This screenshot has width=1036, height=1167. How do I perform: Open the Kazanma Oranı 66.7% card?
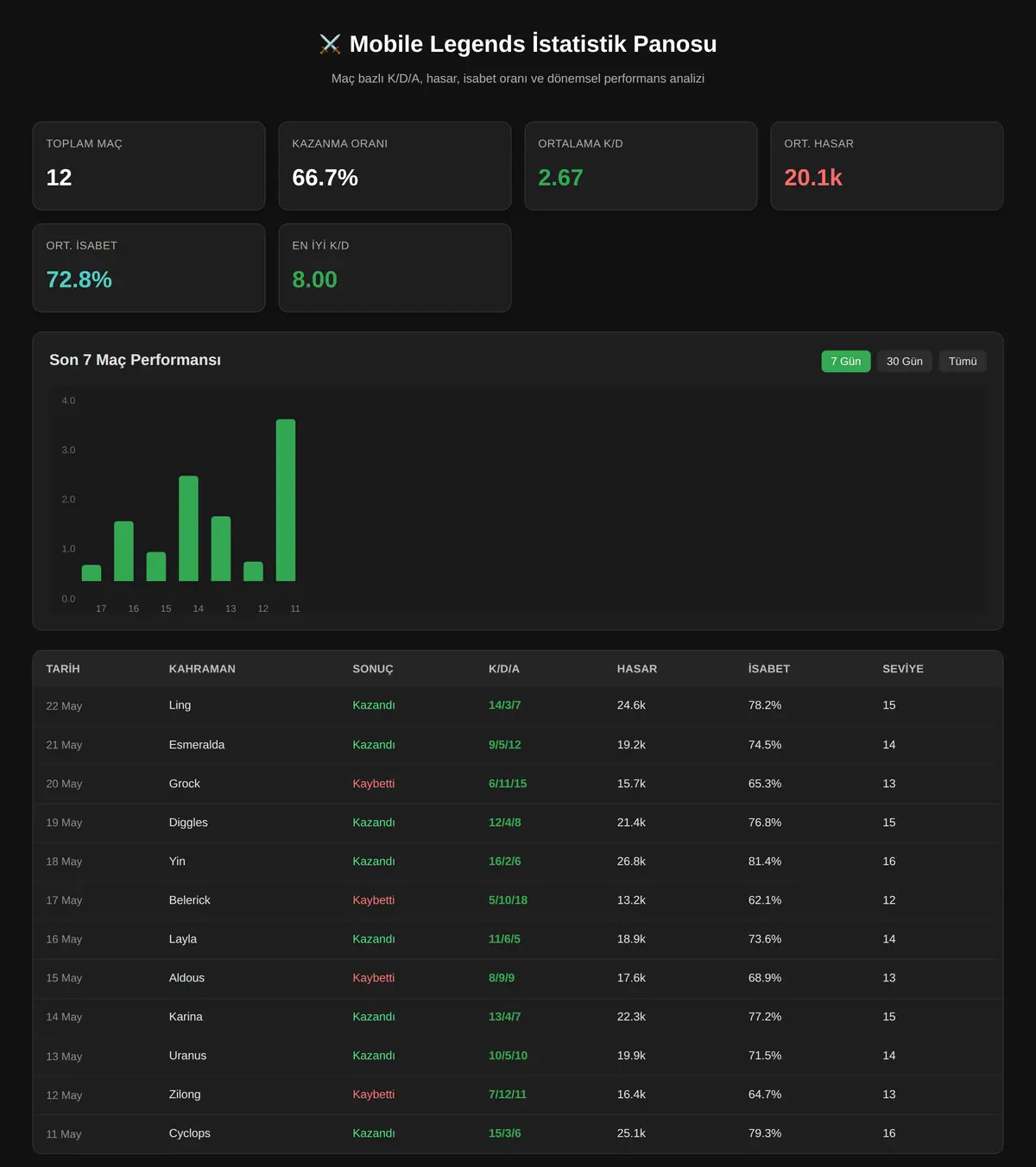click(395, 166)
